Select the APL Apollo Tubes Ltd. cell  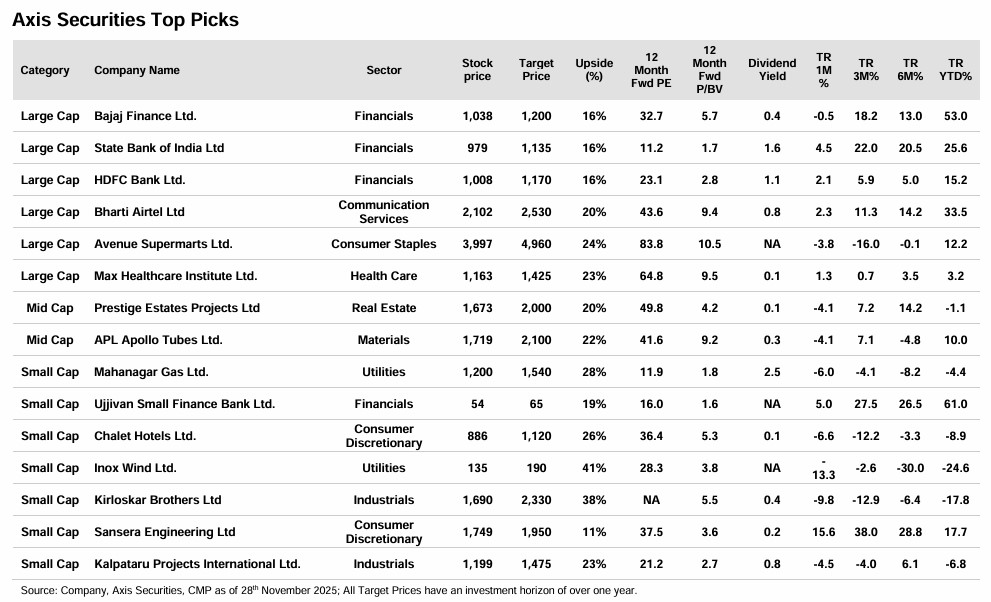158,340
